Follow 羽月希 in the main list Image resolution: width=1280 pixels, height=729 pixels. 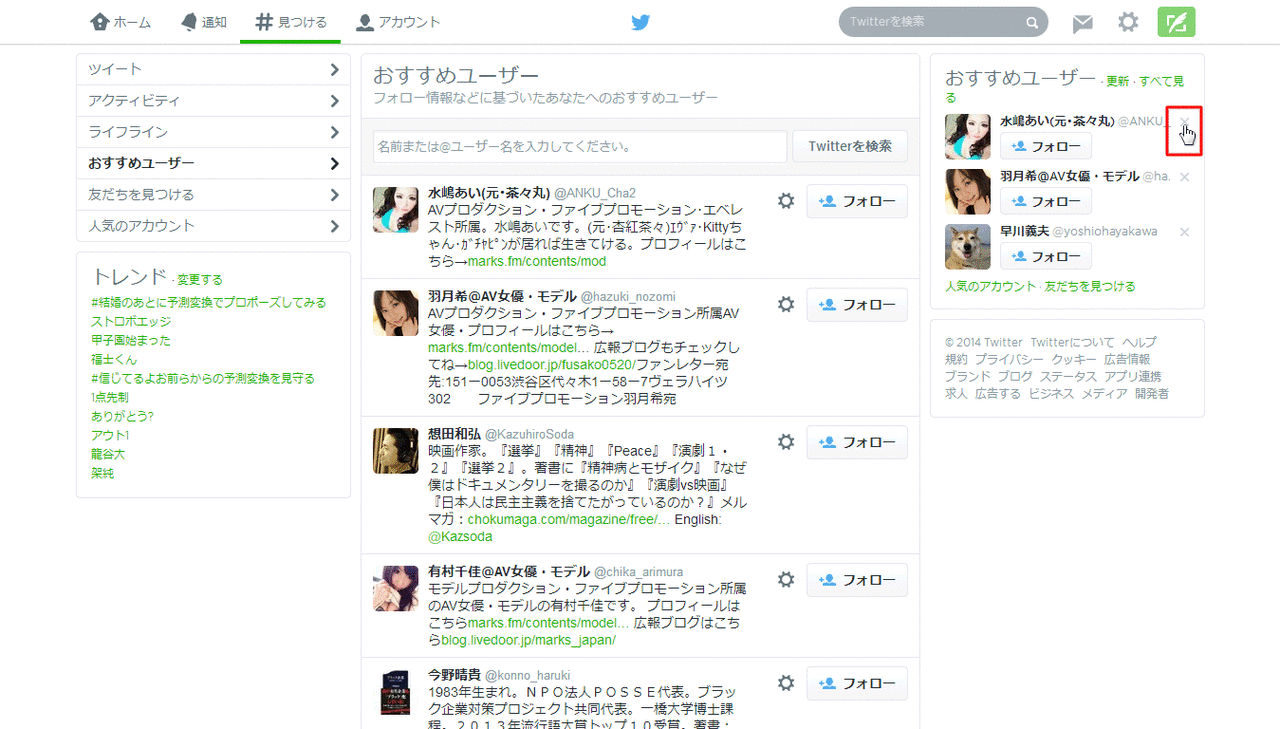pos(857,304)
